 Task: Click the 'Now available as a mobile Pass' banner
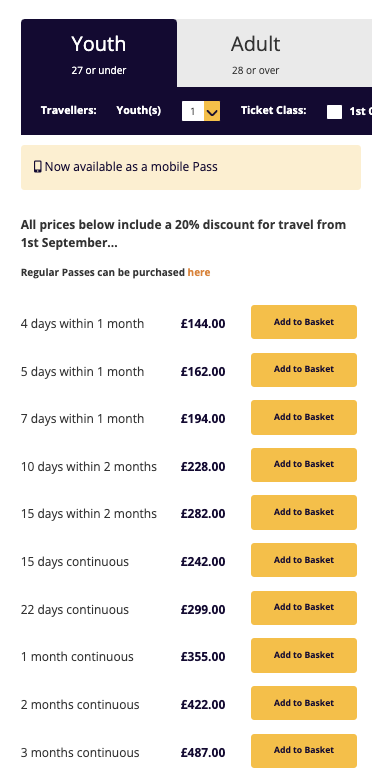(191, 167)
